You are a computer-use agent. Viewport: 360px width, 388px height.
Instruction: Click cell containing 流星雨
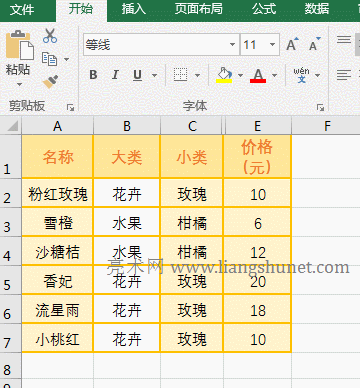click(x=58, y=309)
